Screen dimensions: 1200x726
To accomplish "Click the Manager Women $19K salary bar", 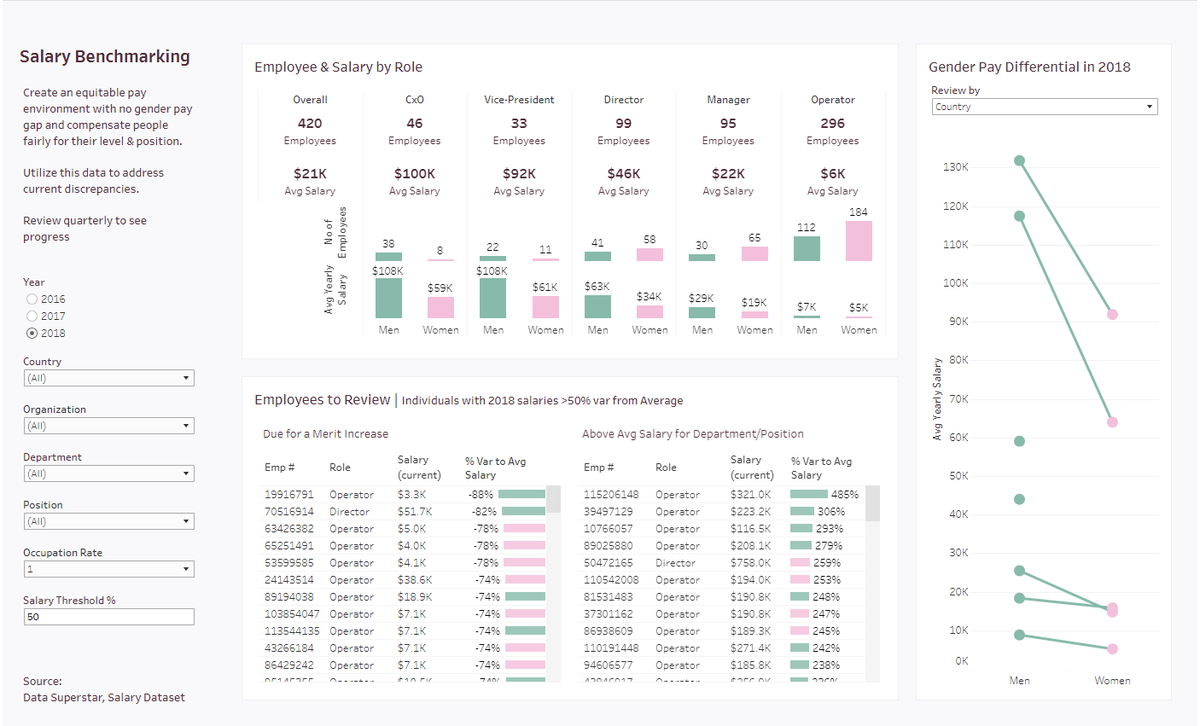I will tap(754, 314).
